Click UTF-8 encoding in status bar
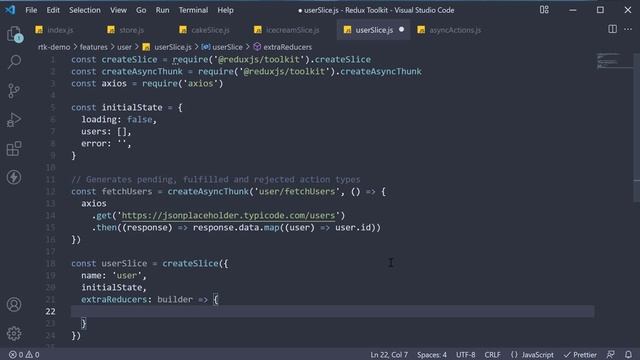Image resolution: width=640 pixels, height=360 pixels. pos(465,355)
